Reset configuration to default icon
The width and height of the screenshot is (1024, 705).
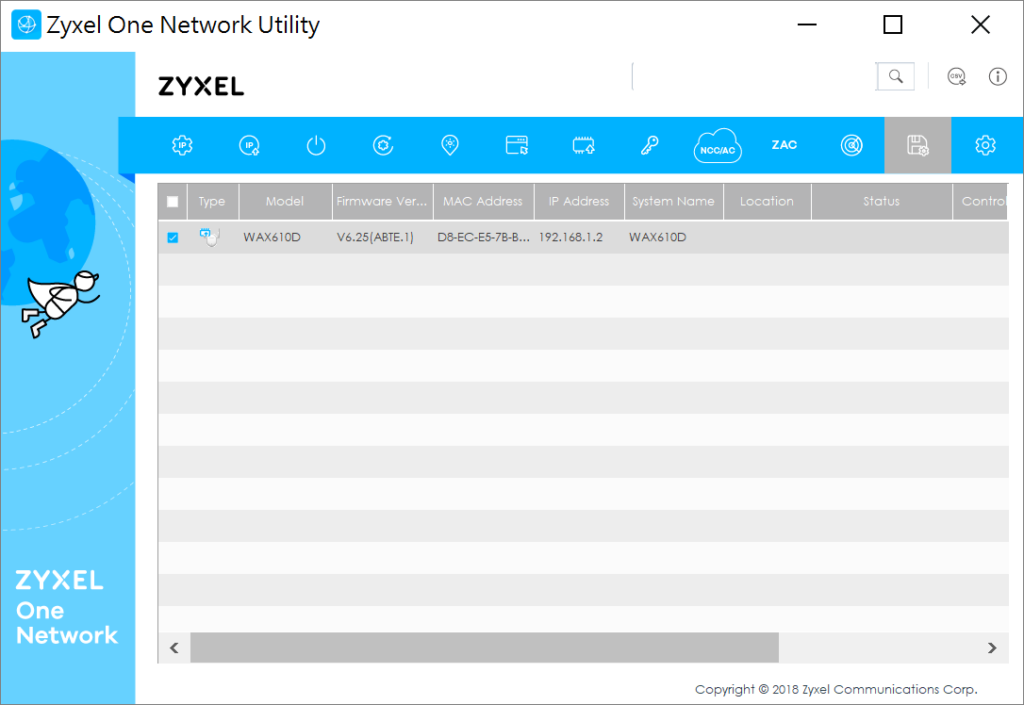383,145
